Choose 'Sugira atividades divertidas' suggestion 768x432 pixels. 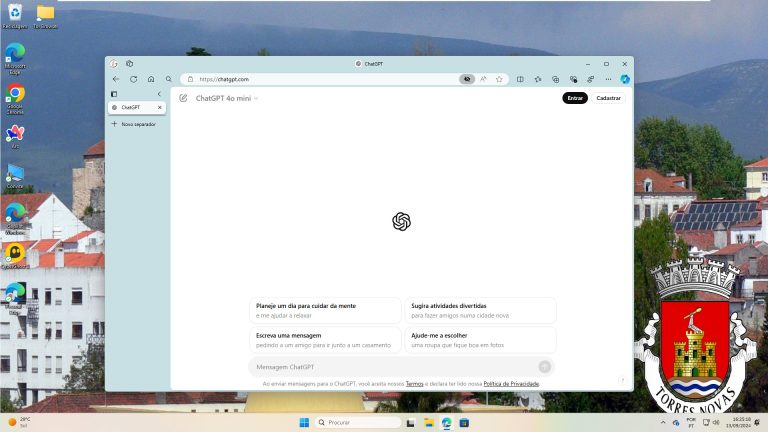click(480, 311)
